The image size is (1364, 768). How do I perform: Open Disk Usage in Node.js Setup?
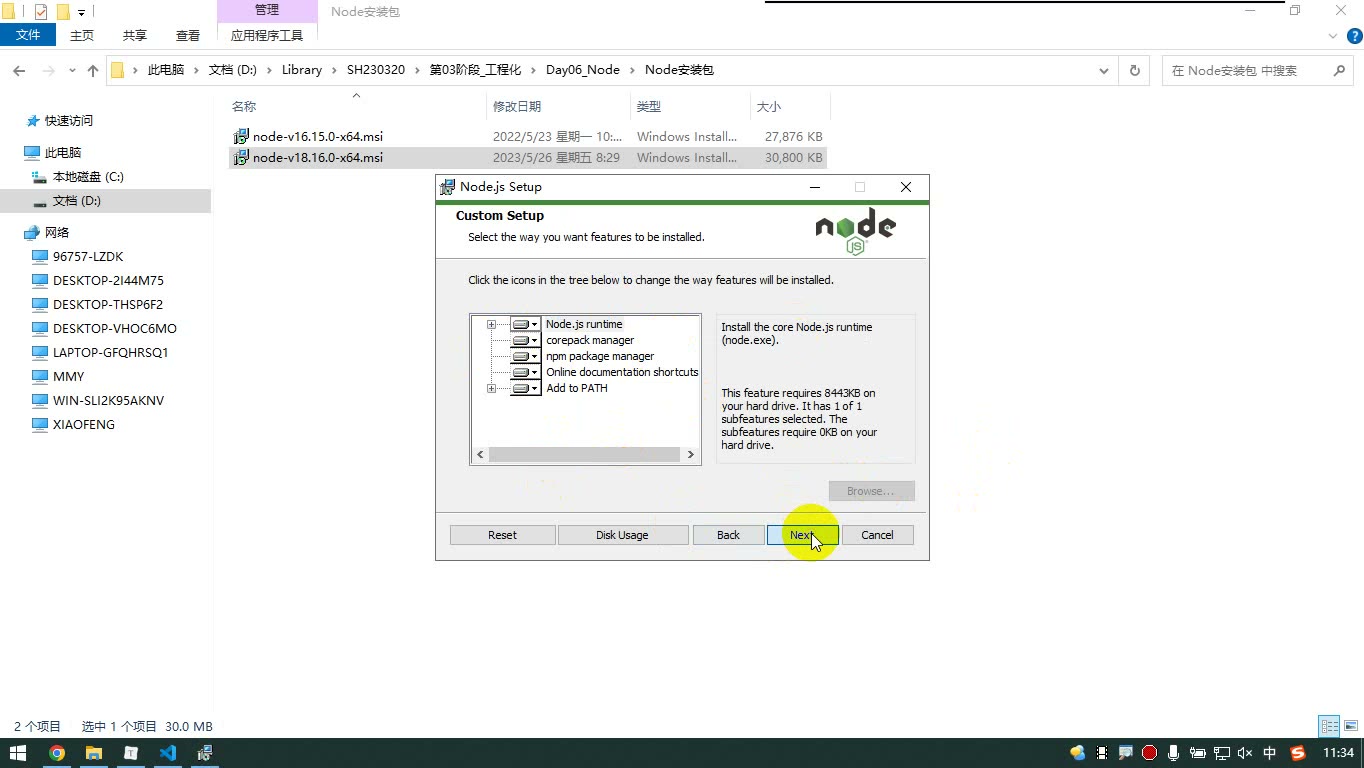click(622, 535)
